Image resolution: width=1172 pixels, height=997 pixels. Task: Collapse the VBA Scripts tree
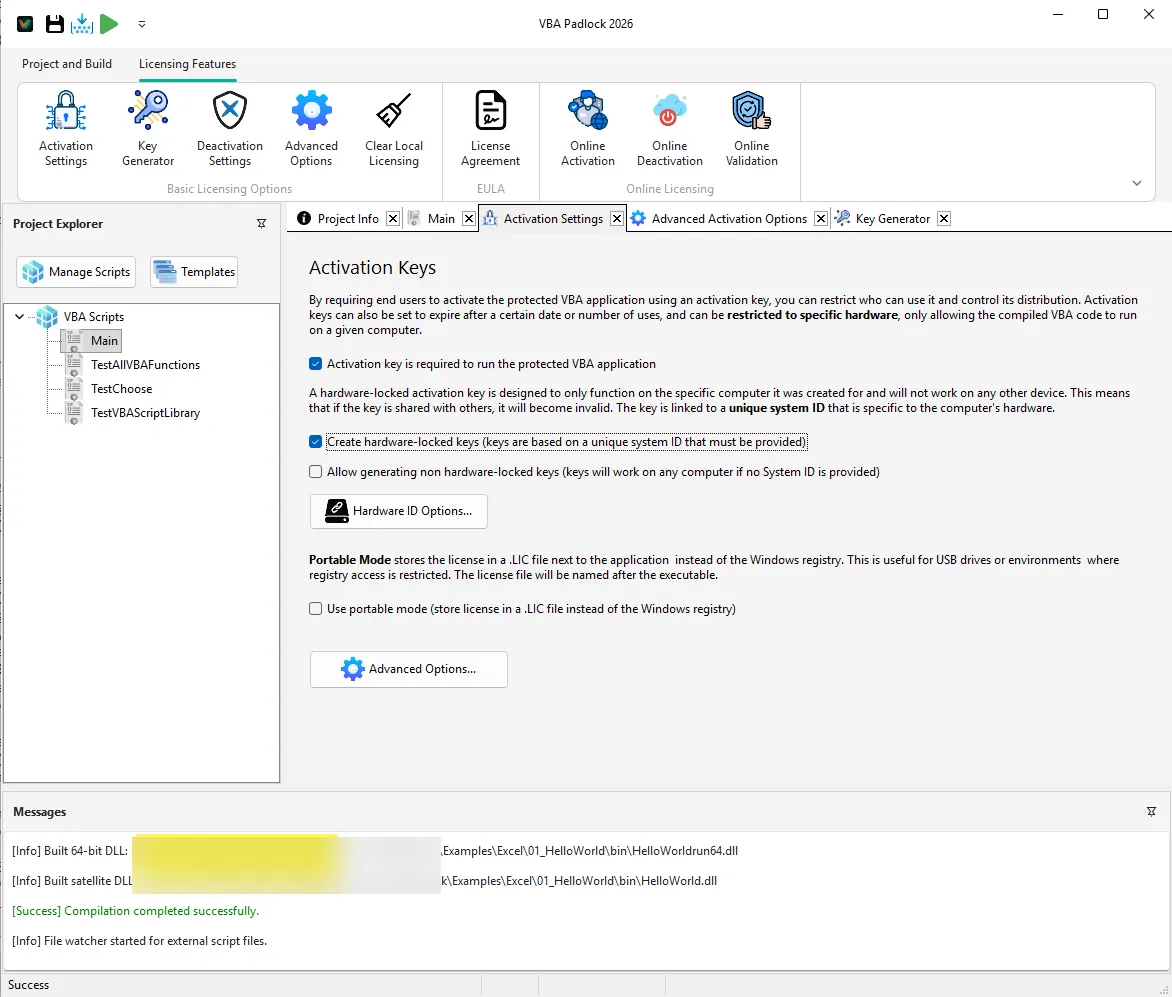(x=19, y=316)
